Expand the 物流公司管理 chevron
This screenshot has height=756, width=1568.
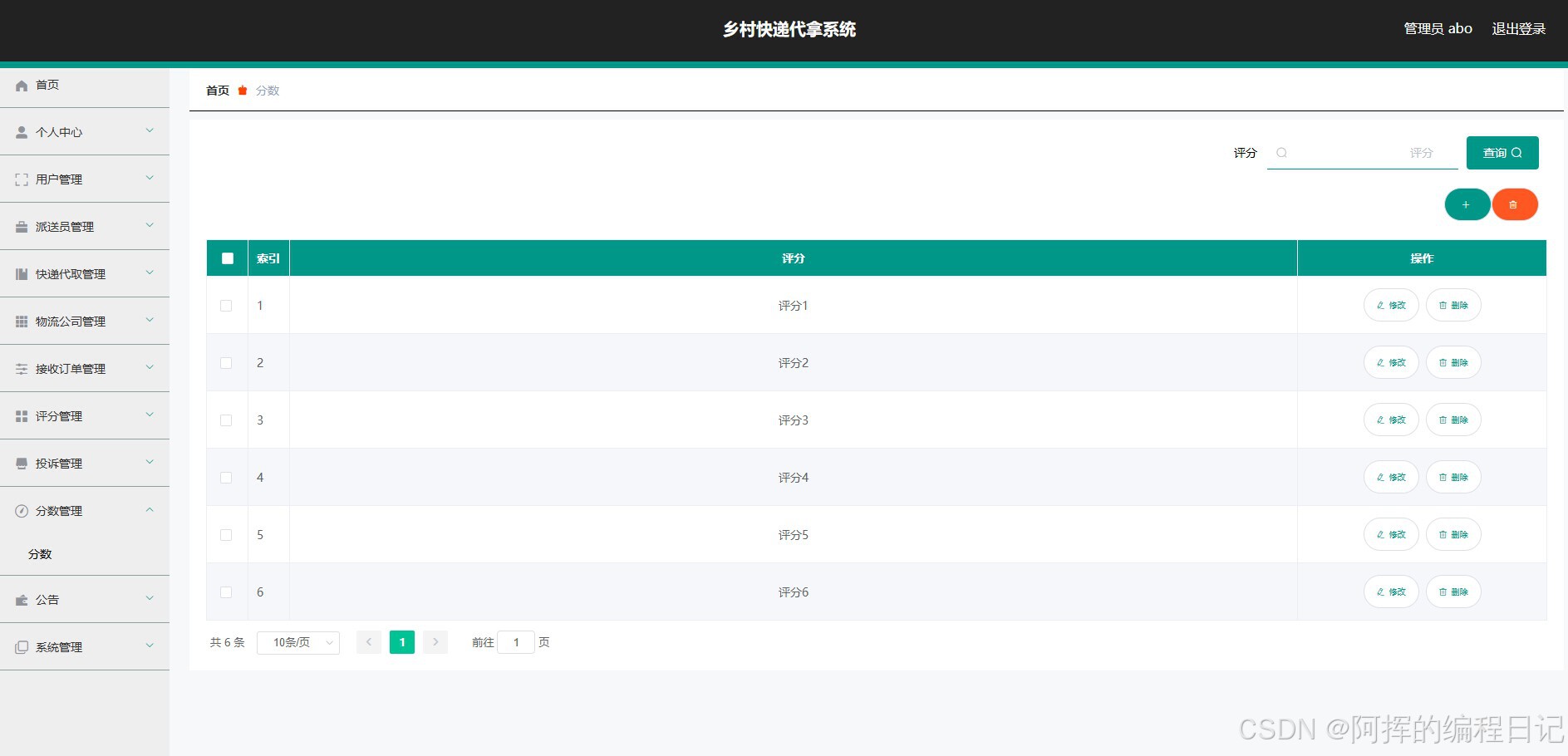tap(150, 320)
